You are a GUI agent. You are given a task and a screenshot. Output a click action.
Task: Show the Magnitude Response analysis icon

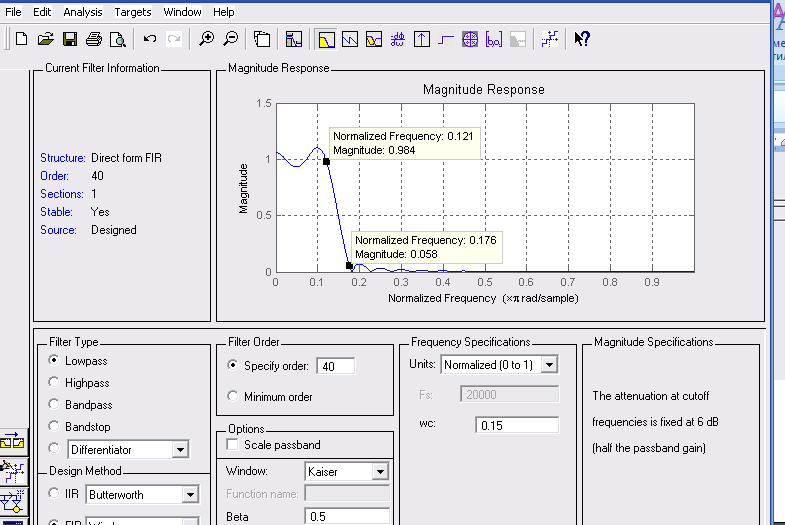(x=327, y=39)
